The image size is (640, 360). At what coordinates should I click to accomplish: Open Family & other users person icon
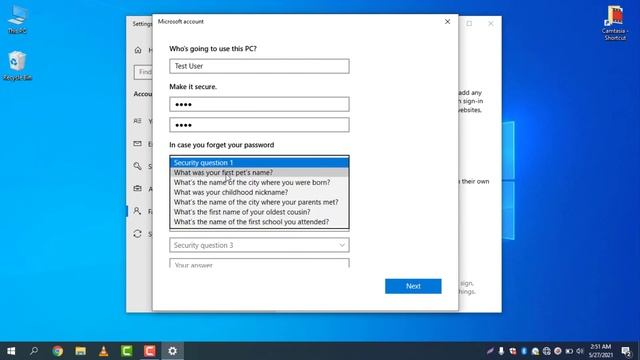click(138, 211)
